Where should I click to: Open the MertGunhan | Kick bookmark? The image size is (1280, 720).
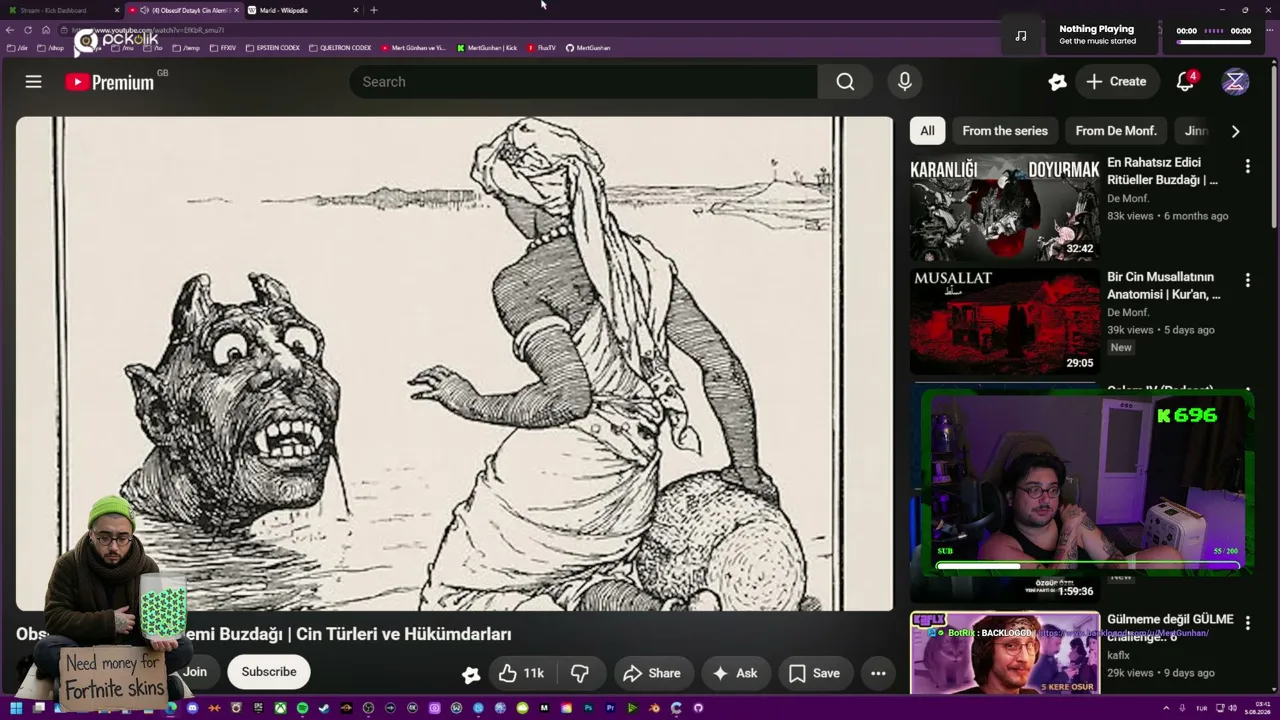(487, 48)
